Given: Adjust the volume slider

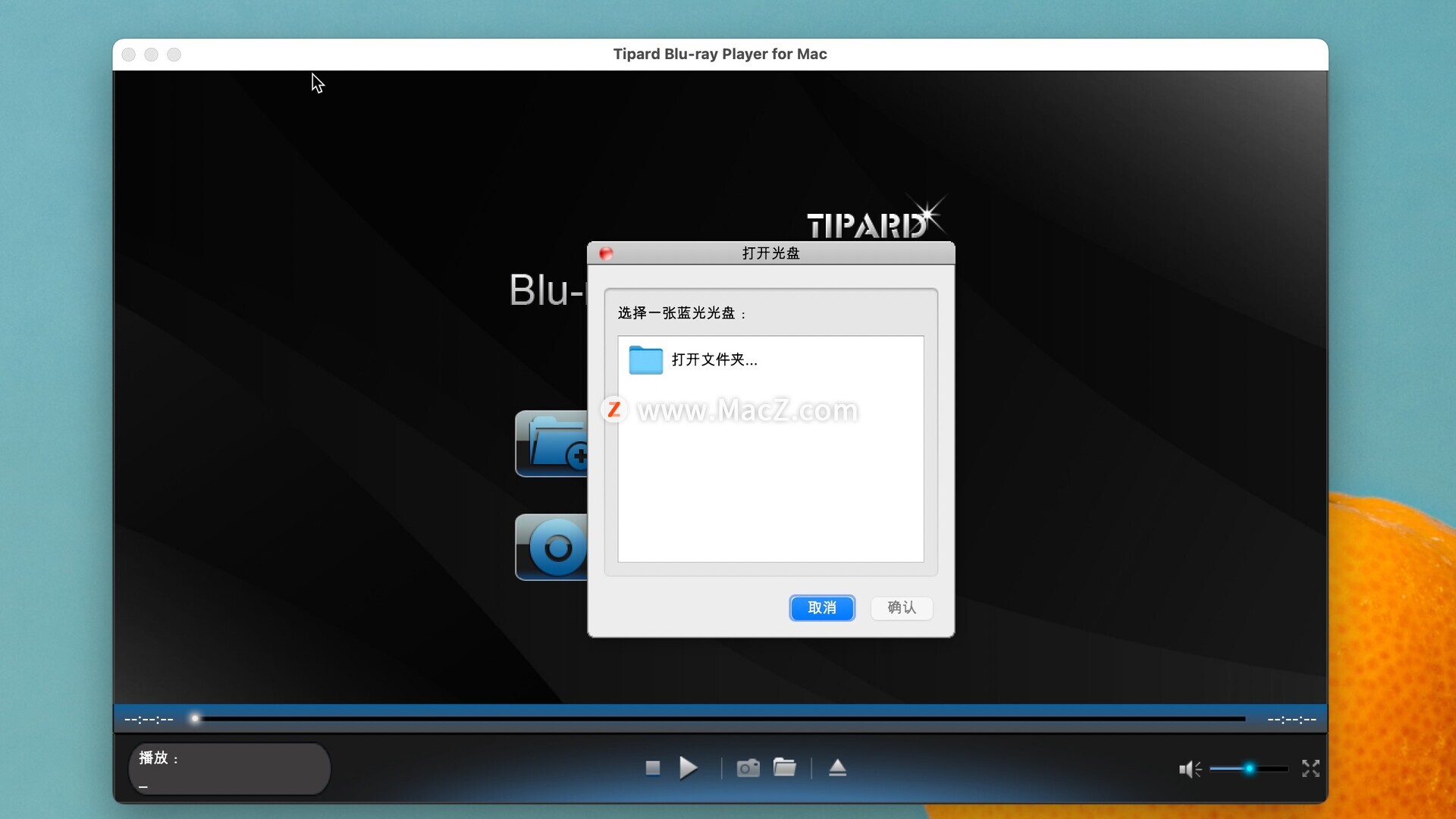Looking at the screenshot, I should [1248, 769].
